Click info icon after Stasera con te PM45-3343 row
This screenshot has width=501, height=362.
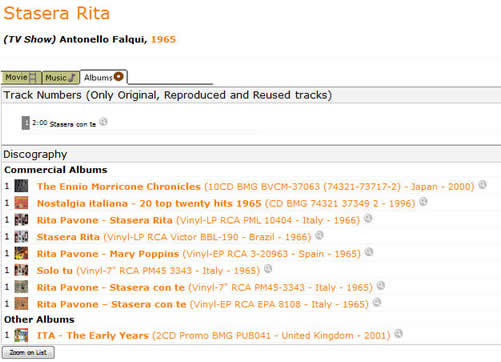point(380,285)
